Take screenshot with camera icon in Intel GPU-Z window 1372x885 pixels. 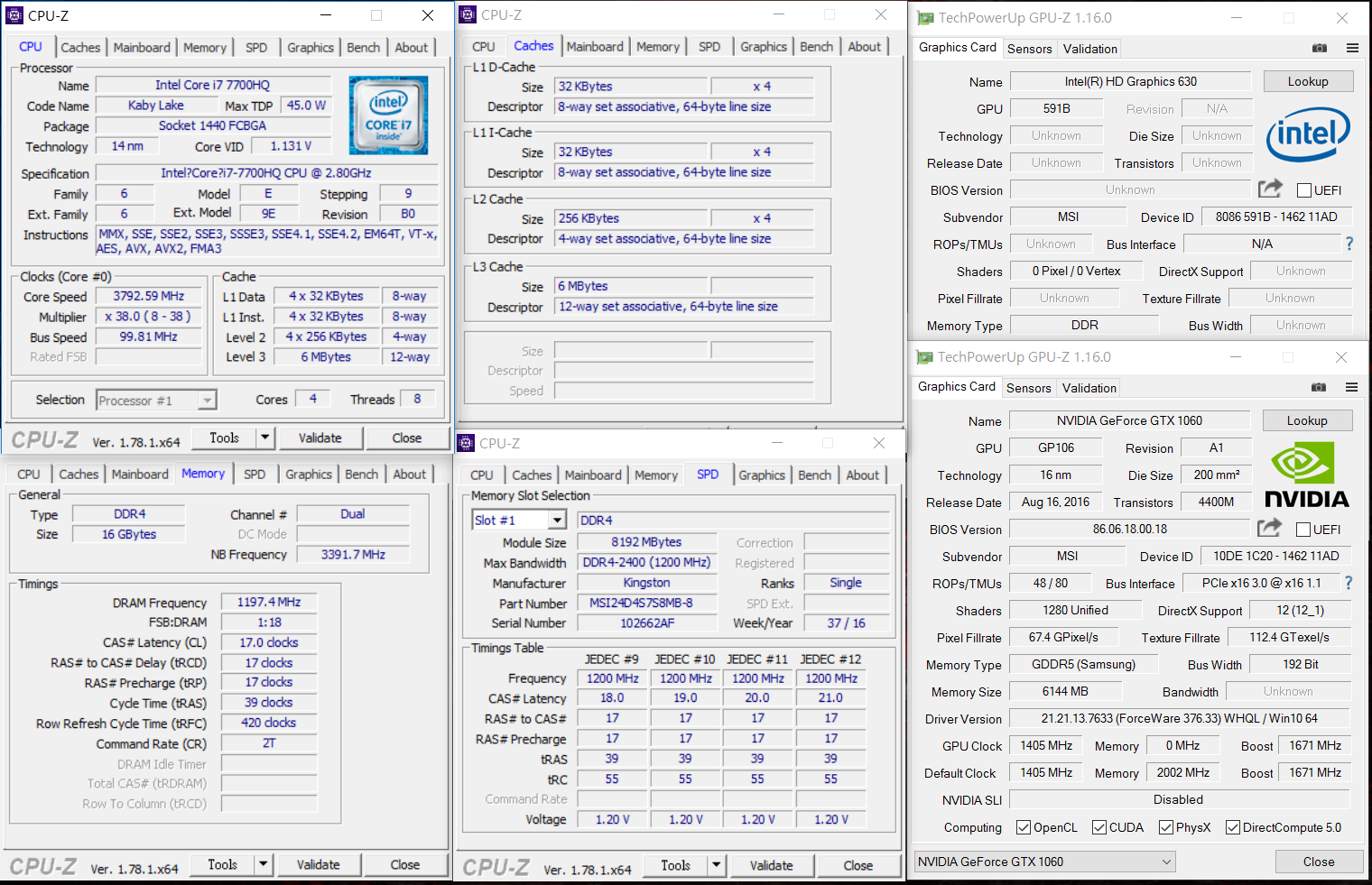(1320, 48)
